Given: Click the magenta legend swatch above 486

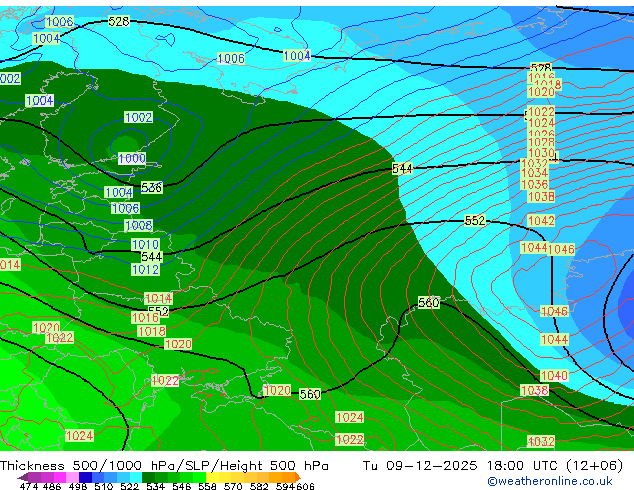Looking at the screenshot, I should pyautogui.click(x=60, y=477).
